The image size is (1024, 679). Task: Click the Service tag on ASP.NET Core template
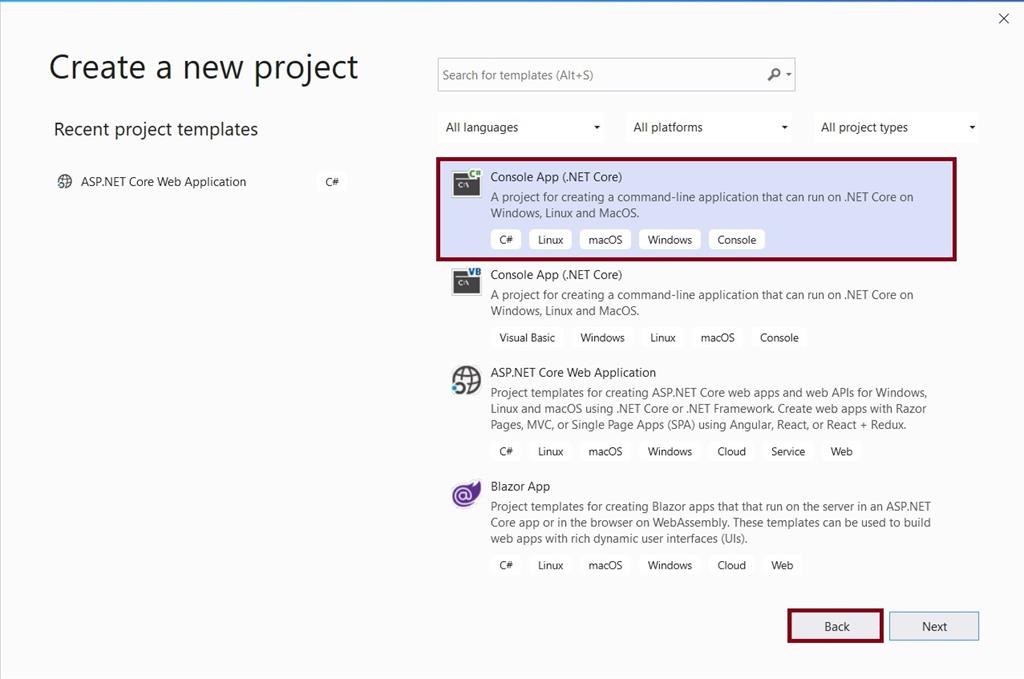788,451
